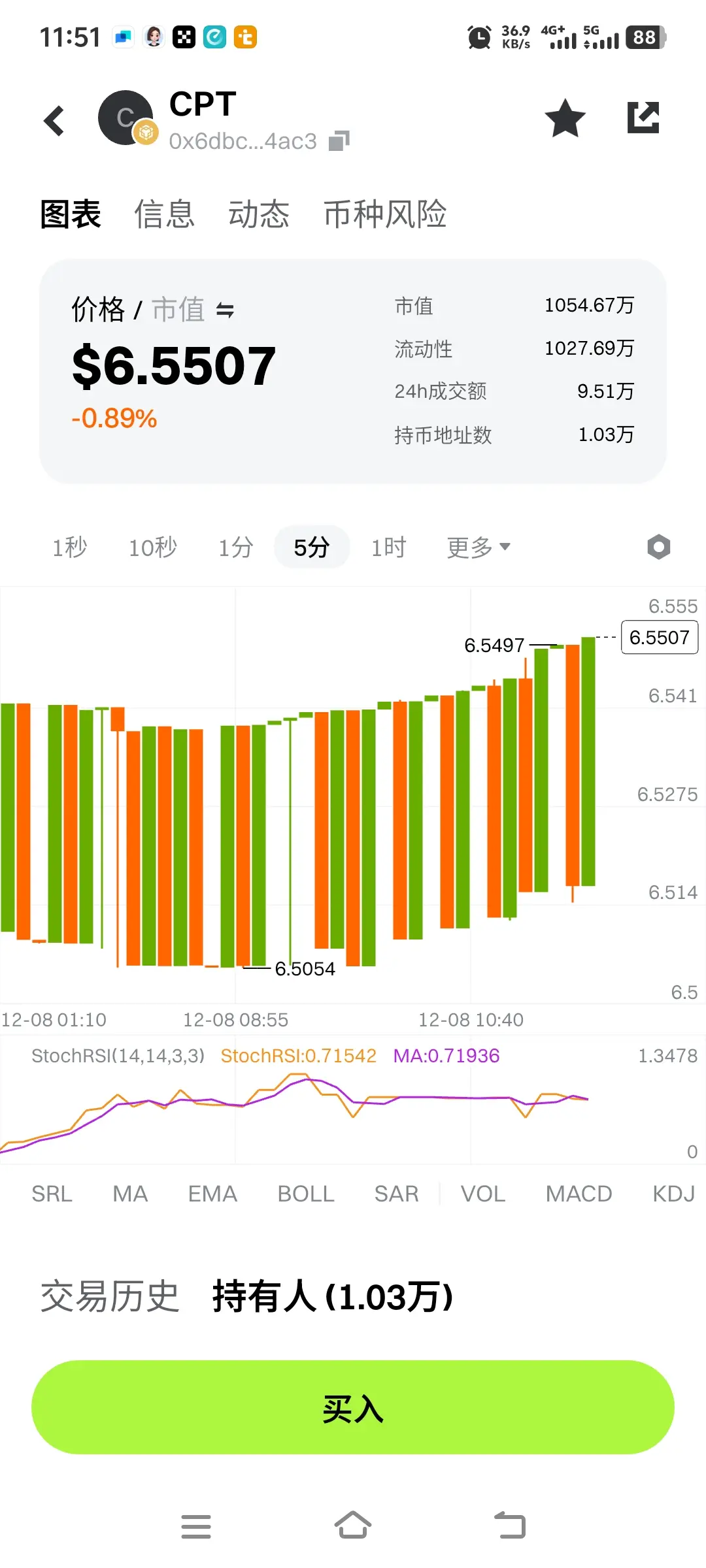Tap the alarm clock status bar icon
Image resolution: width=706 pixels, height=1568 pixels.
click(479, 37)
